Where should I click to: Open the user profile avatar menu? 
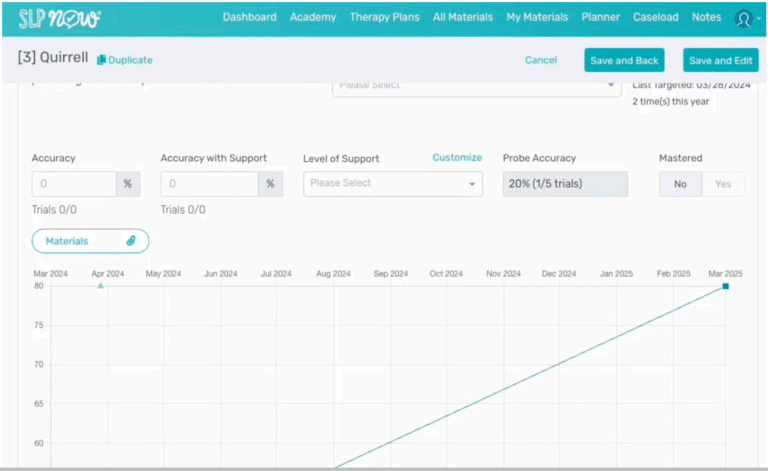tap(743, 18)
